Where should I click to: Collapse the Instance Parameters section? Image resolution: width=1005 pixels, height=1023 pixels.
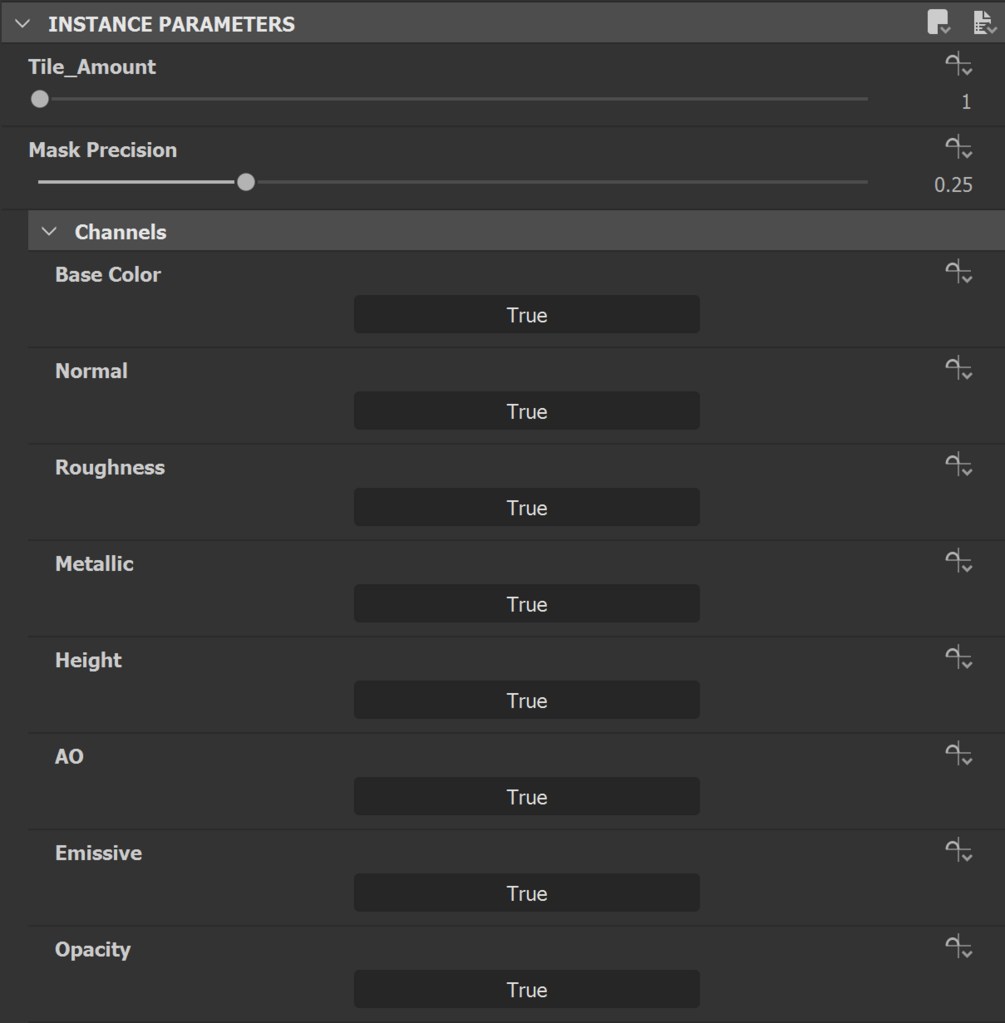23,24
